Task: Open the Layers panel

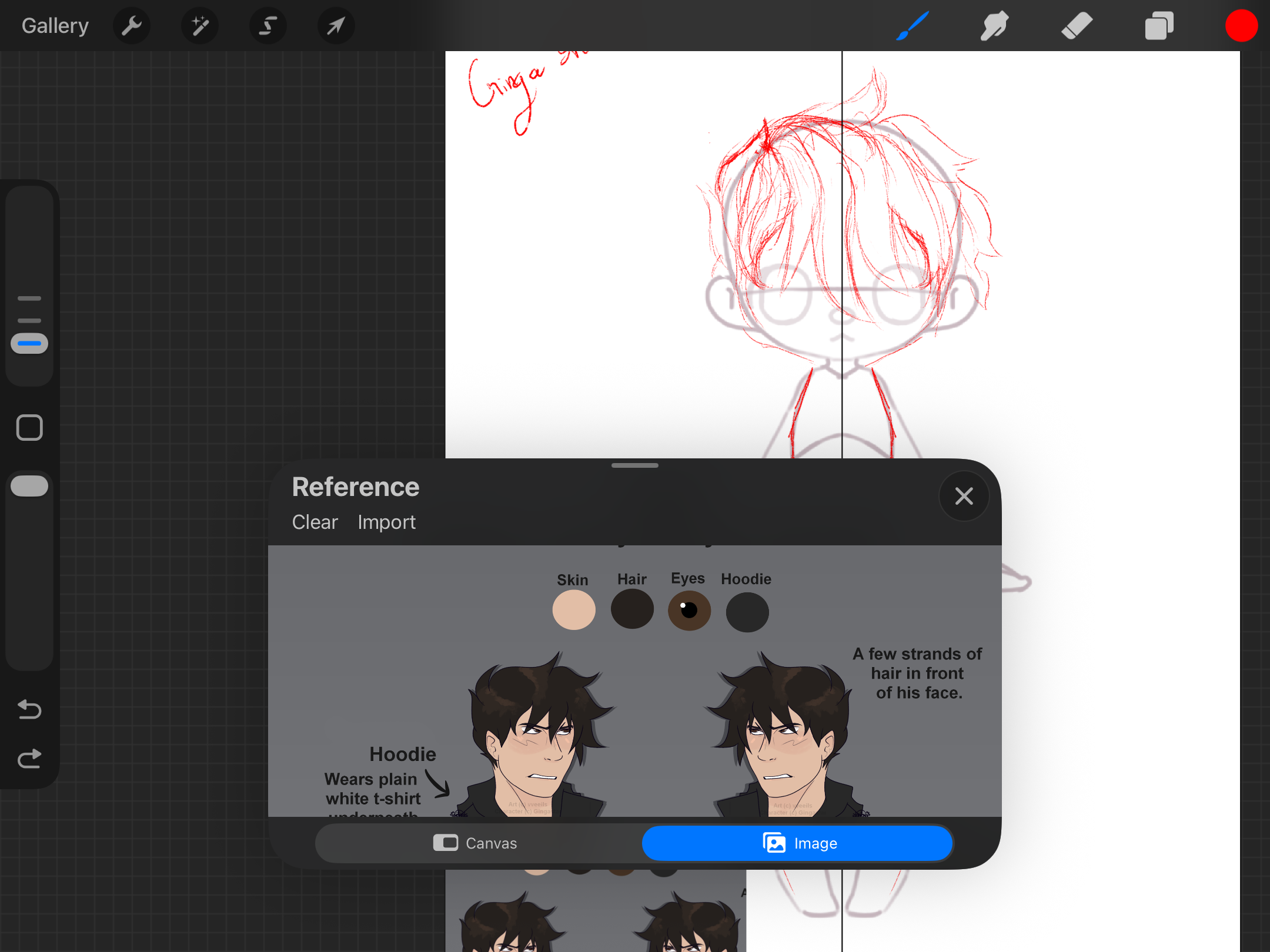Action: click(x=1159, y=26)
